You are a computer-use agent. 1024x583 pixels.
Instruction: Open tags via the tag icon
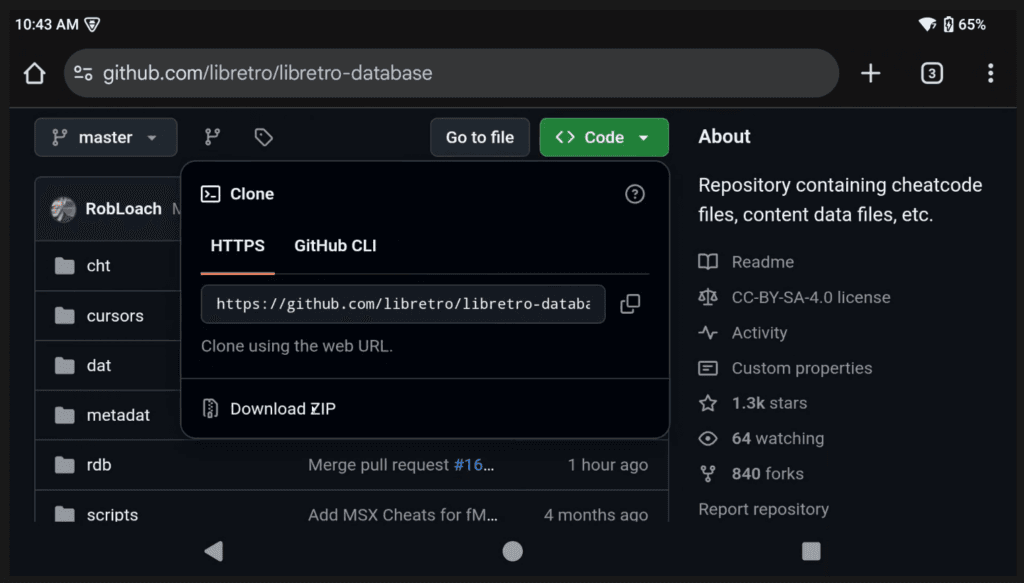click(263, 137)
